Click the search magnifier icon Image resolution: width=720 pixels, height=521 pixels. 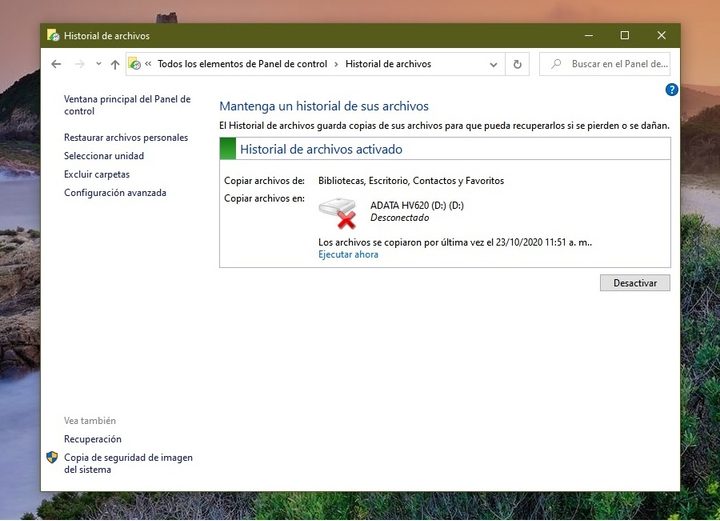click(x=556, y=64)
